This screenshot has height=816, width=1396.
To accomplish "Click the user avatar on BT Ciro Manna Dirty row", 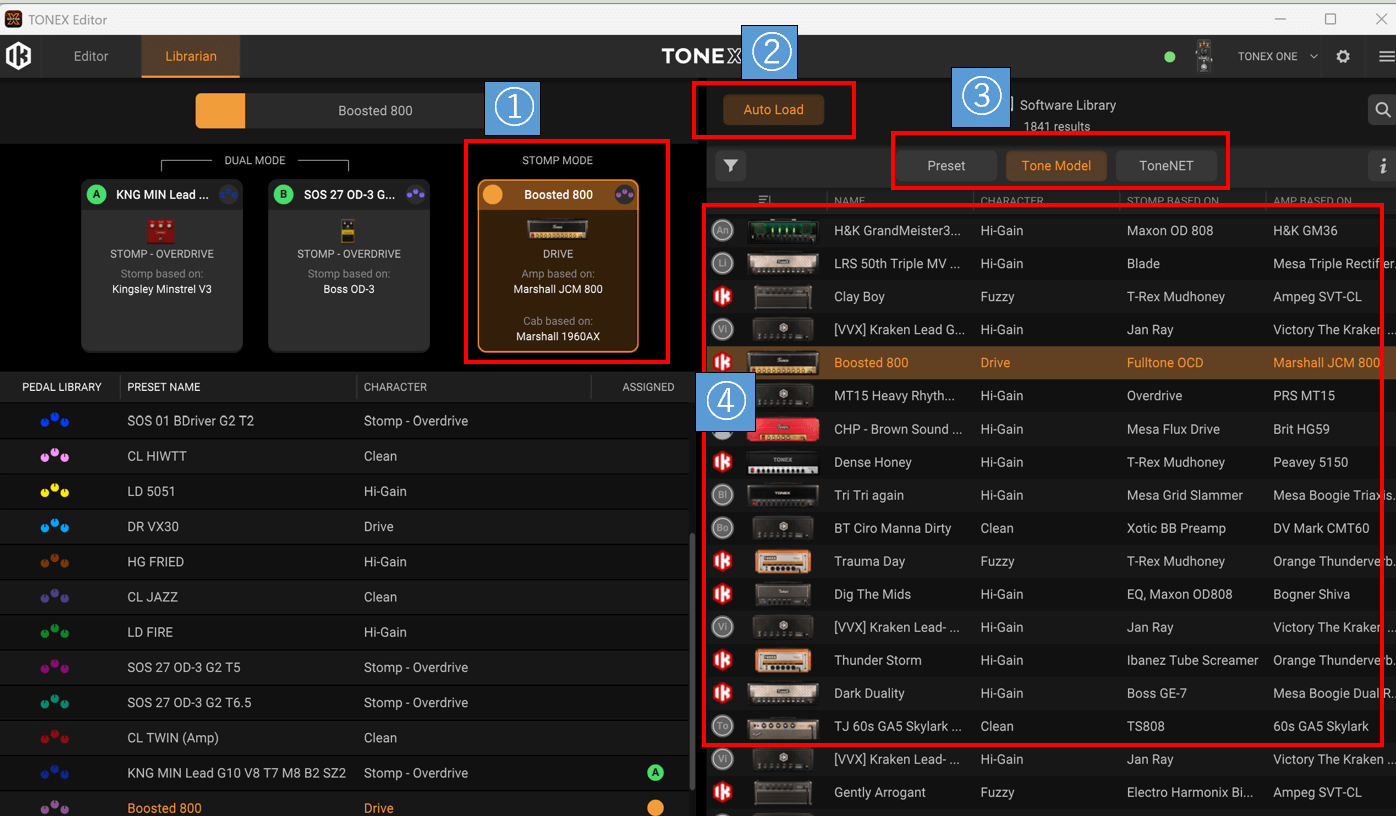I will click(x=722, y=528).
